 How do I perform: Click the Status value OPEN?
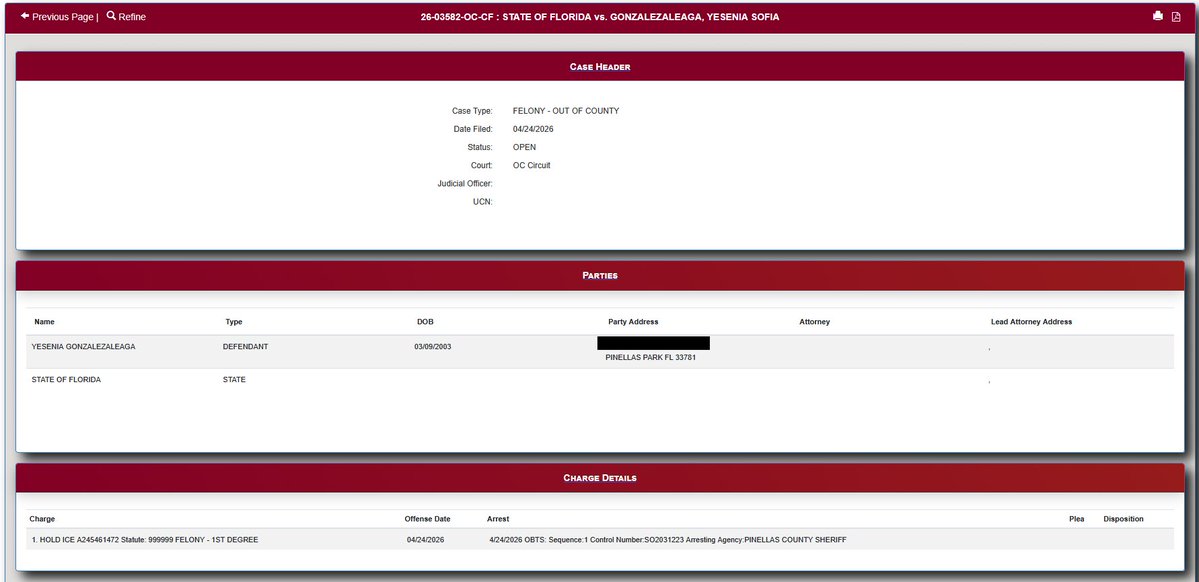(525, 147)
